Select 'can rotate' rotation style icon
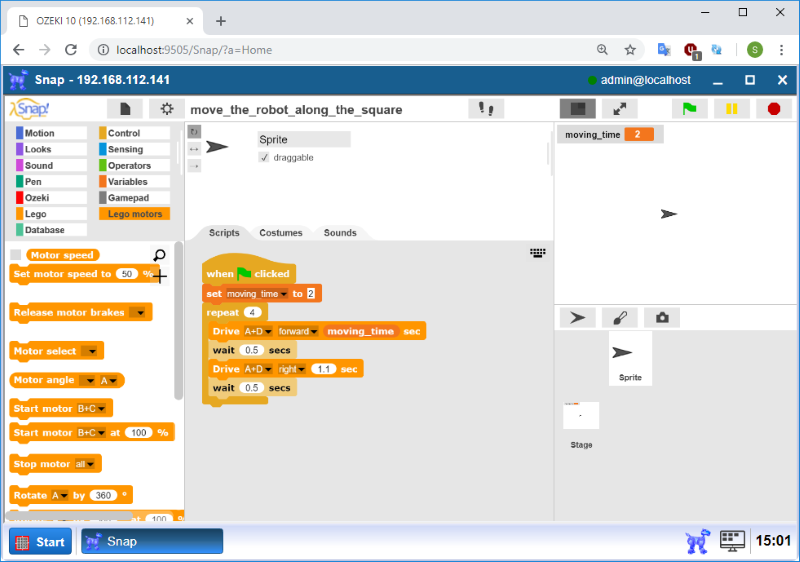Image resolution: width=800 pixels, height=562 pixels. pyautogui.click(x=194, y=132)
